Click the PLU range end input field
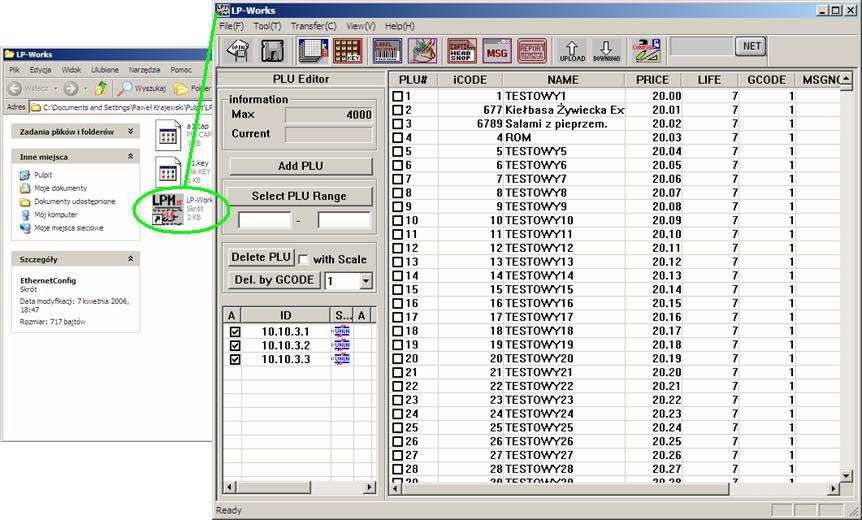This screenshot has width=862, height=520. pos(344,220)
